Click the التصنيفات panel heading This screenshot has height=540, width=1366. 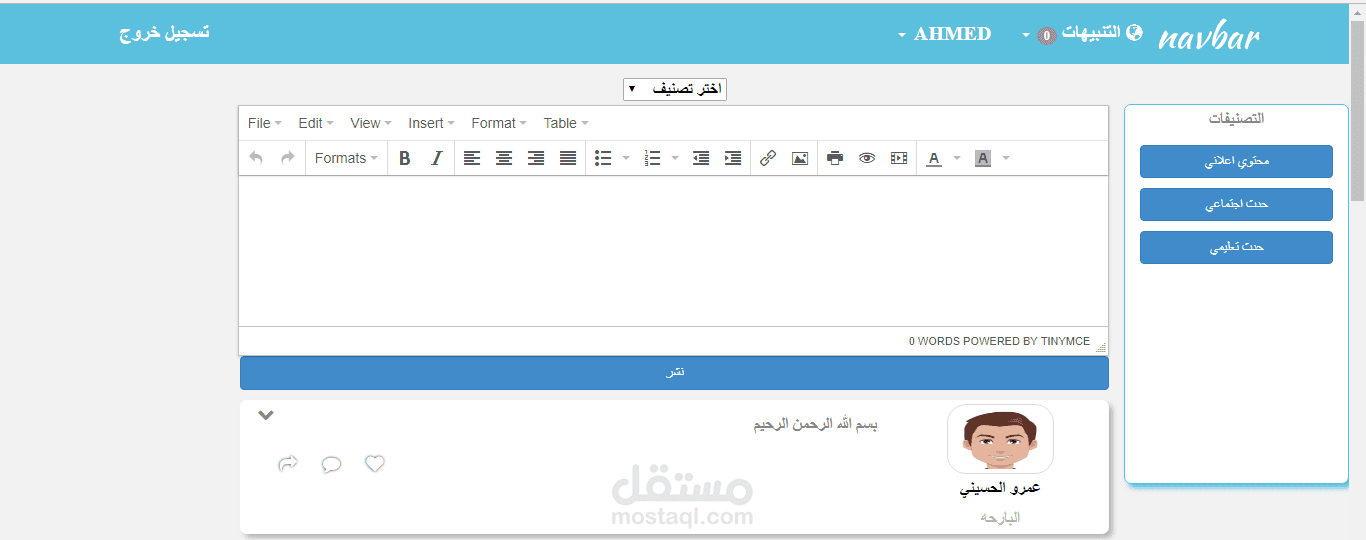[x=1236, y=118]
